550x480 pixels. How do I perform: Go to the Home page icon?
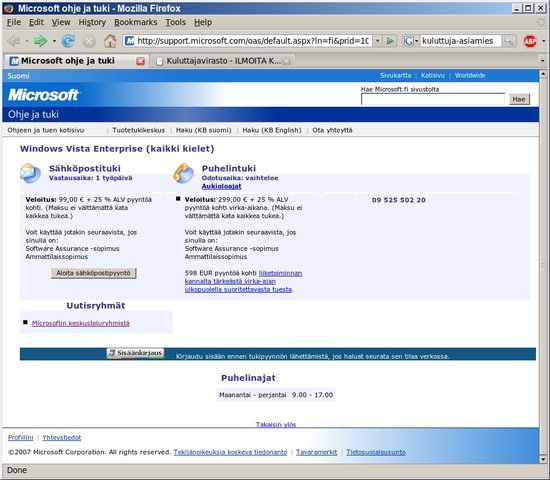pos(110,41)
